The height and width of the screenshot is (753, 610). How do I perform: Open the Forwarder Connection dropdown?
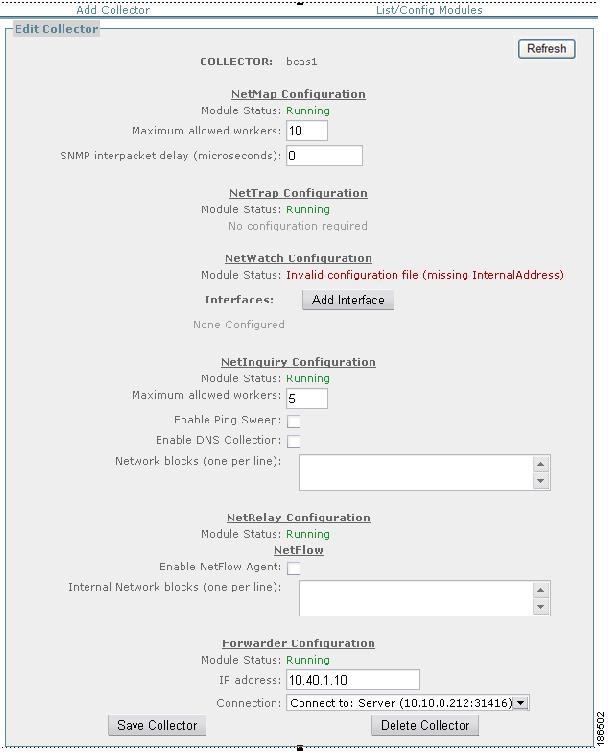[407, 703]
